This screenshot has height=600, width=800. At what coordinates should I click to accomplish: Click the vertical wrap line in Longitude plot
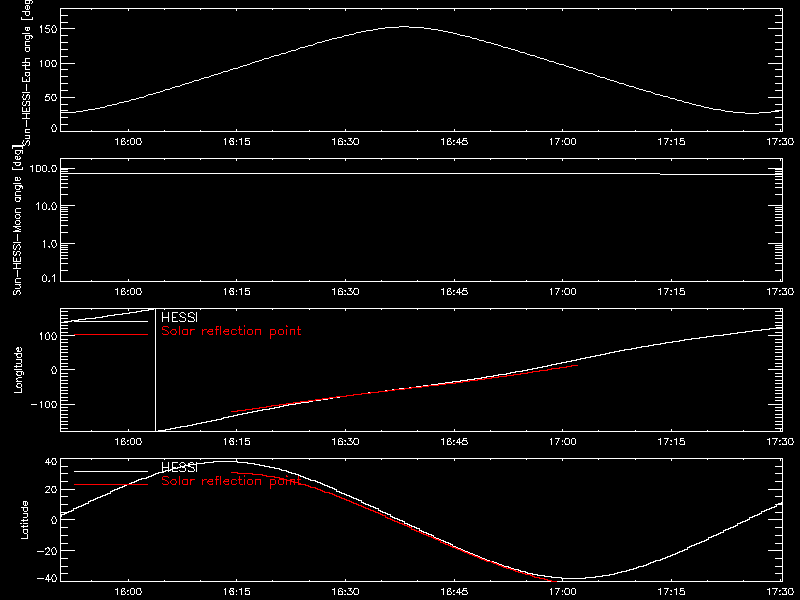coord(155,370)
